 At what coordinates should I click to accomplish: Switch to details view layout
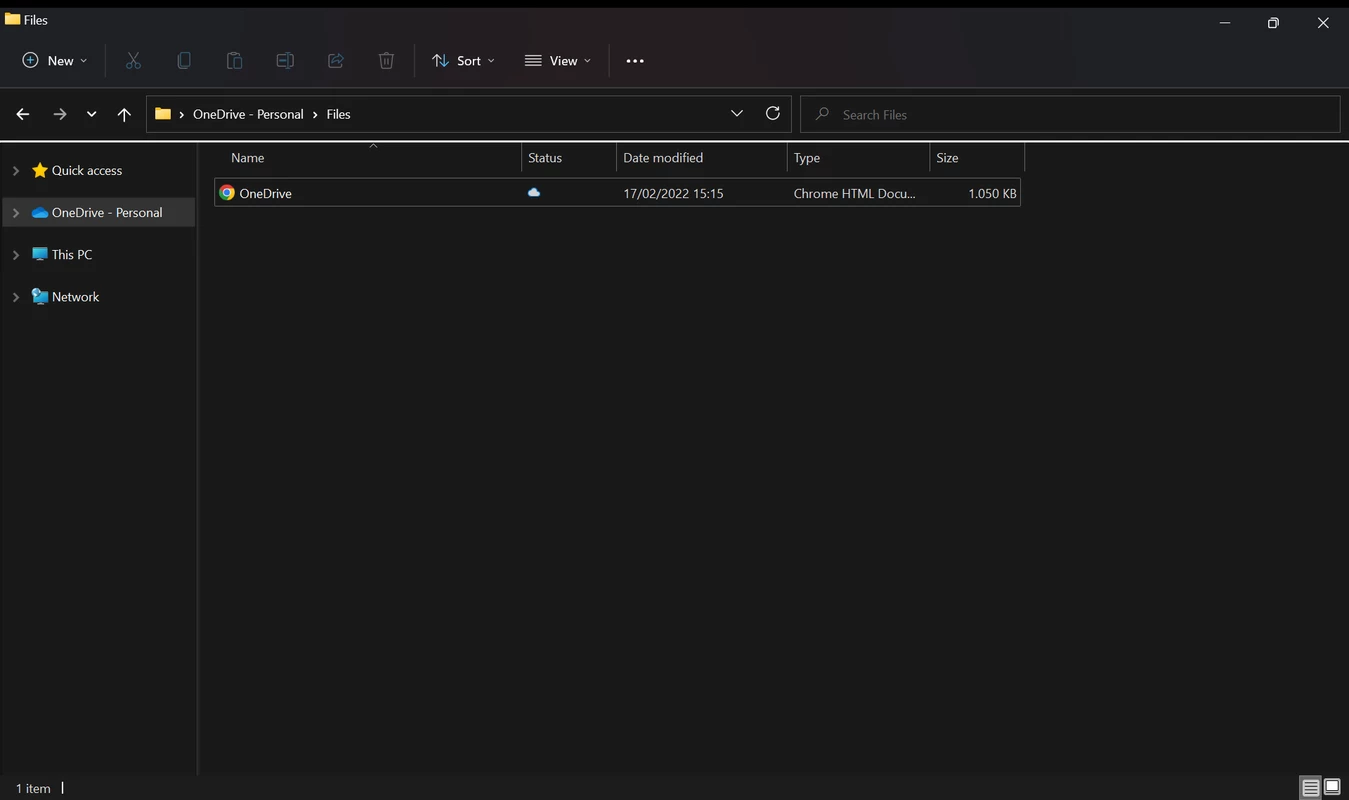pyautogui.click(x=1310, y=788)
